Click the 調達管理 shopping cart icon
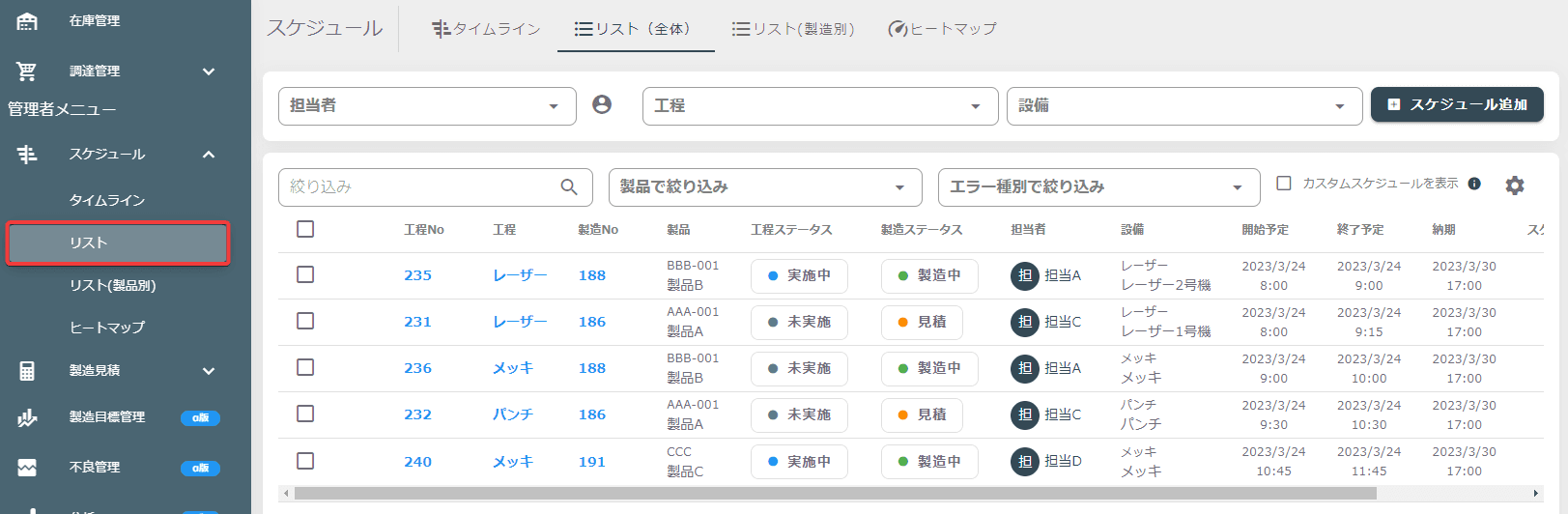1568x514 pixels. (x=27, y=71)
